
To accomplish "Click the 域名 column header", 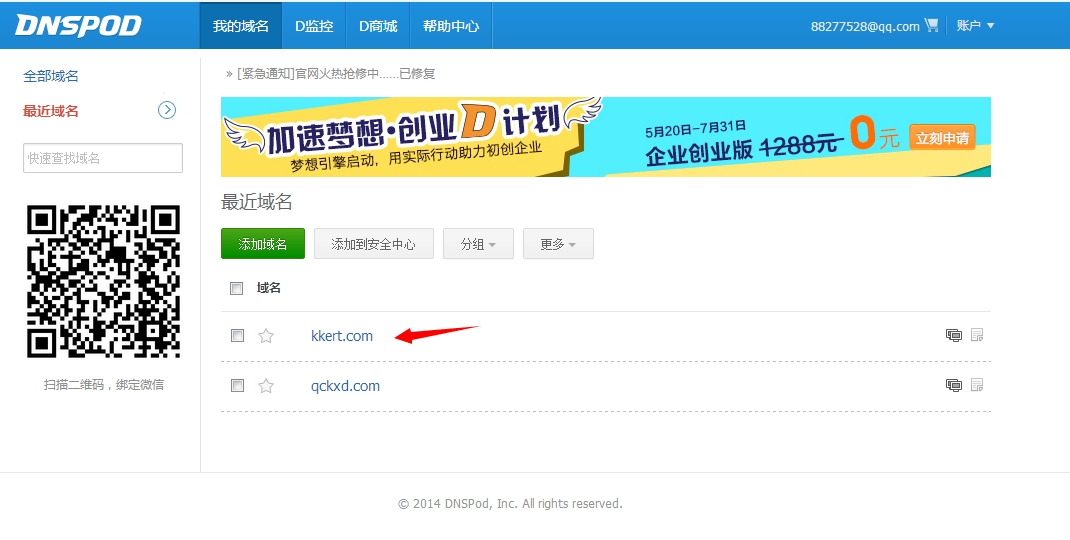I will click(x=269, y=288).
